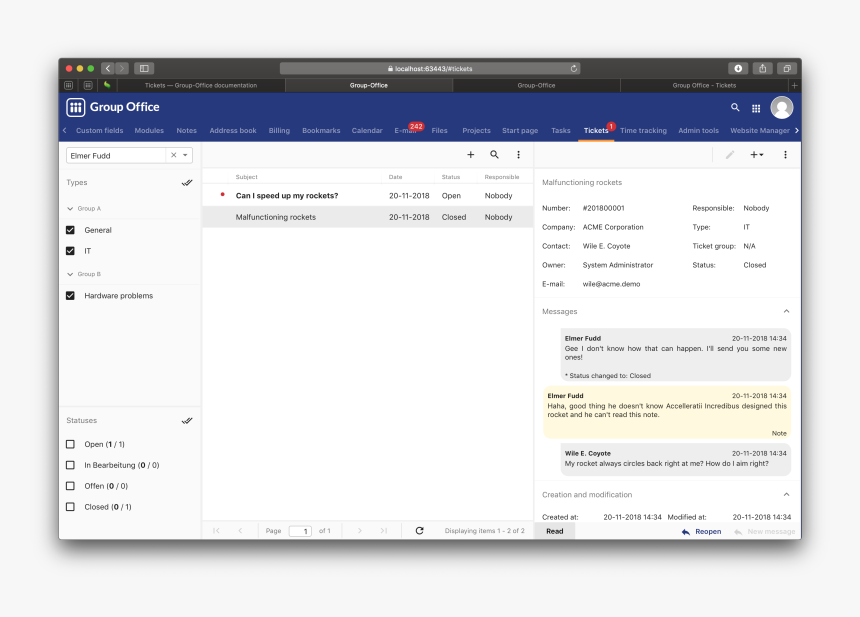The height and width of the screenshot is (617, 860).
Task: Click the New message button
Action: pos(765,531)
